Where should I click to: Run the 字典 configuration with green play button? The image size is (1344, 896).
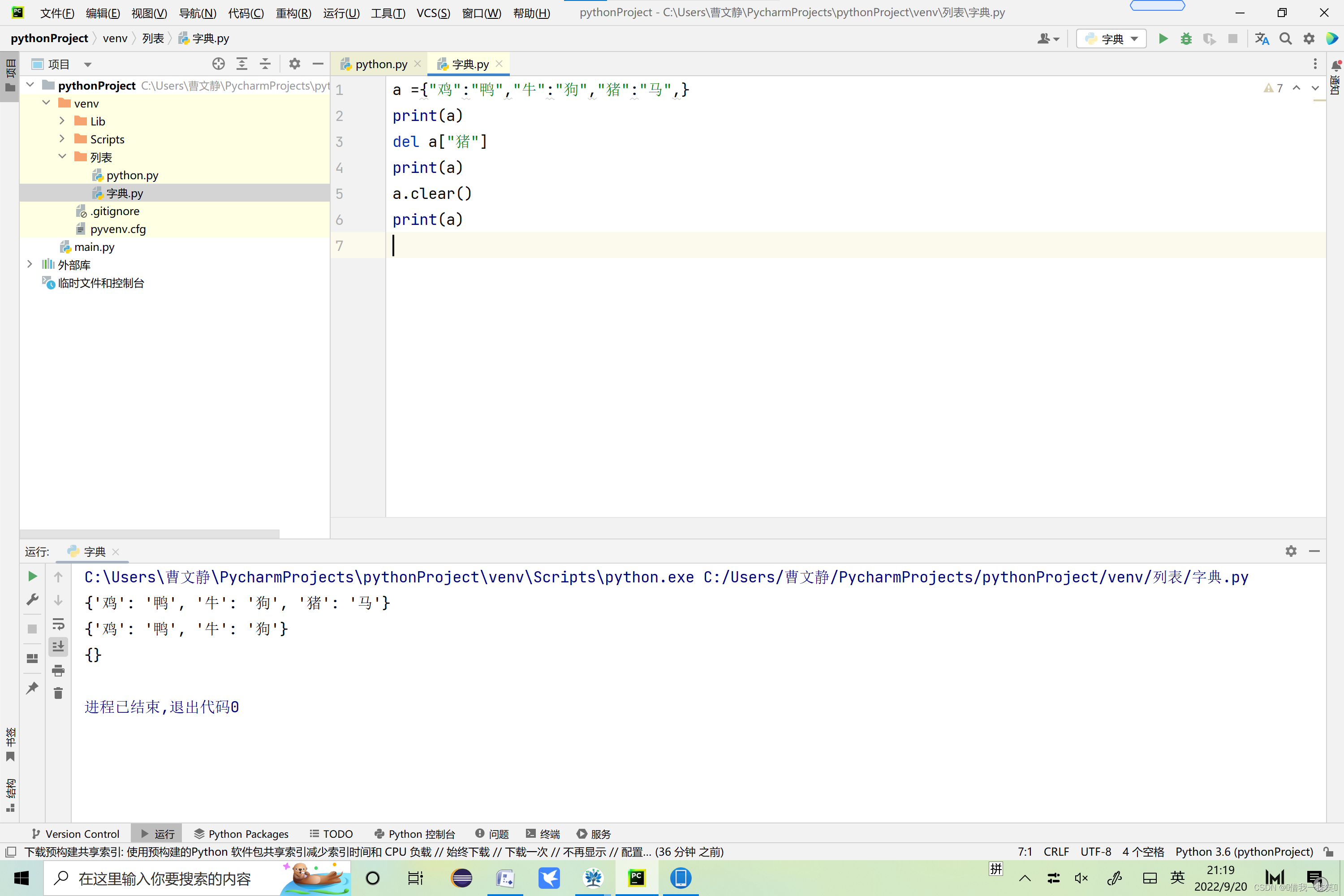coord(1163,38)
